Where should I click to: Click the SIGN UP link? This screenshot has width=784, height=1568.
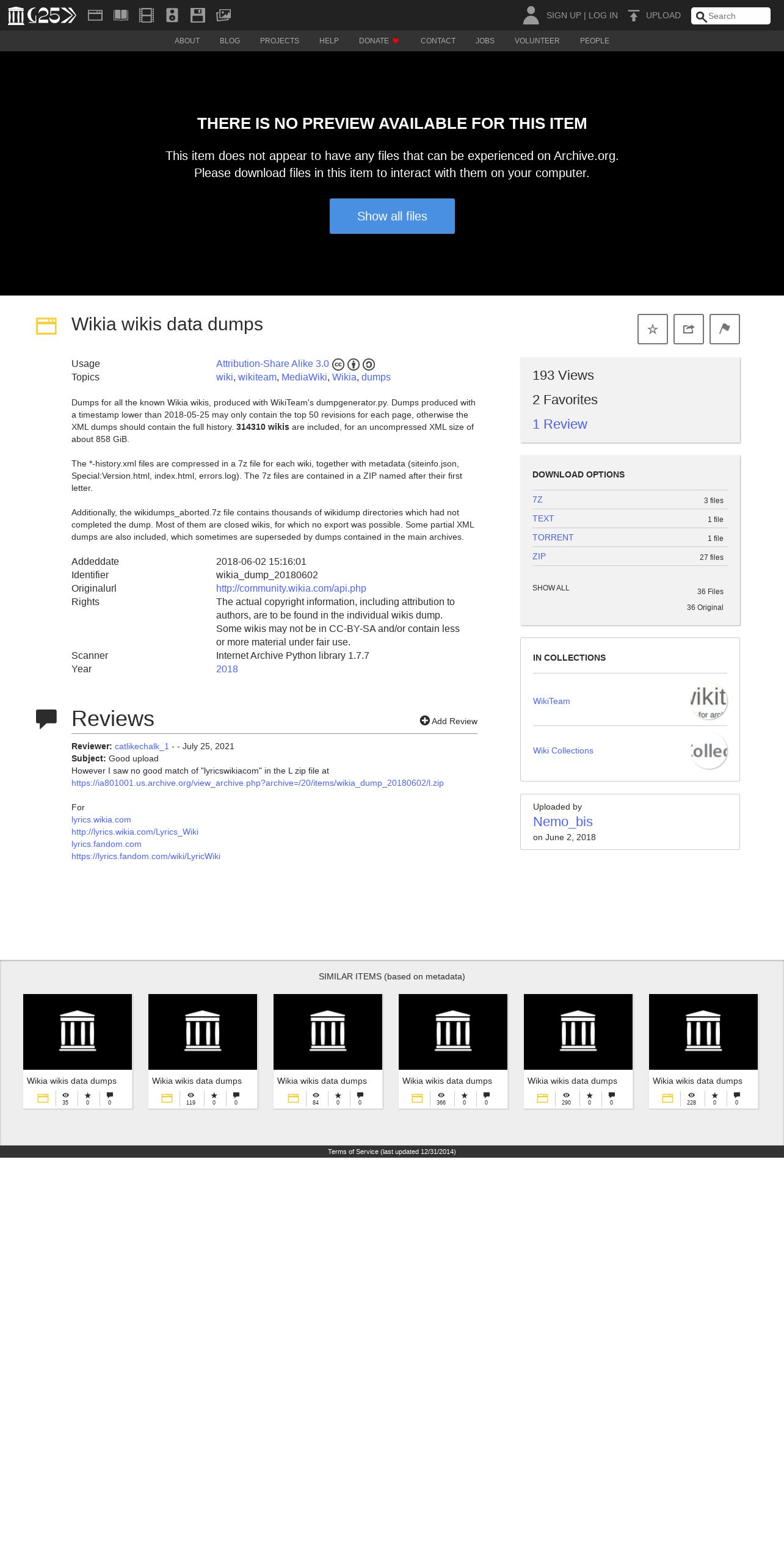click(564, 15)
